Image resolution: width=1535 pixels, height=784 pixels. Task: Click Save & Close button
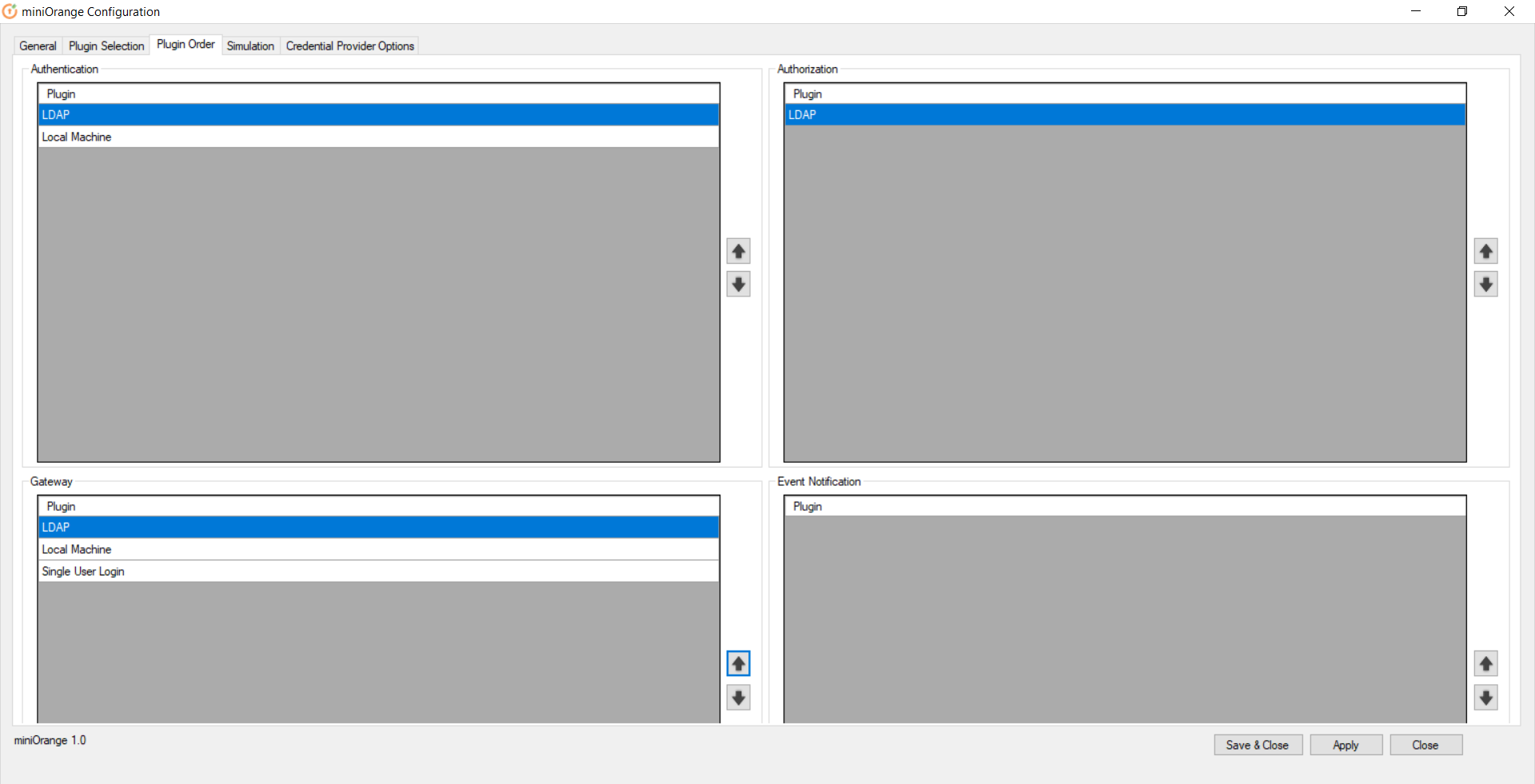tap(1258, 745)
